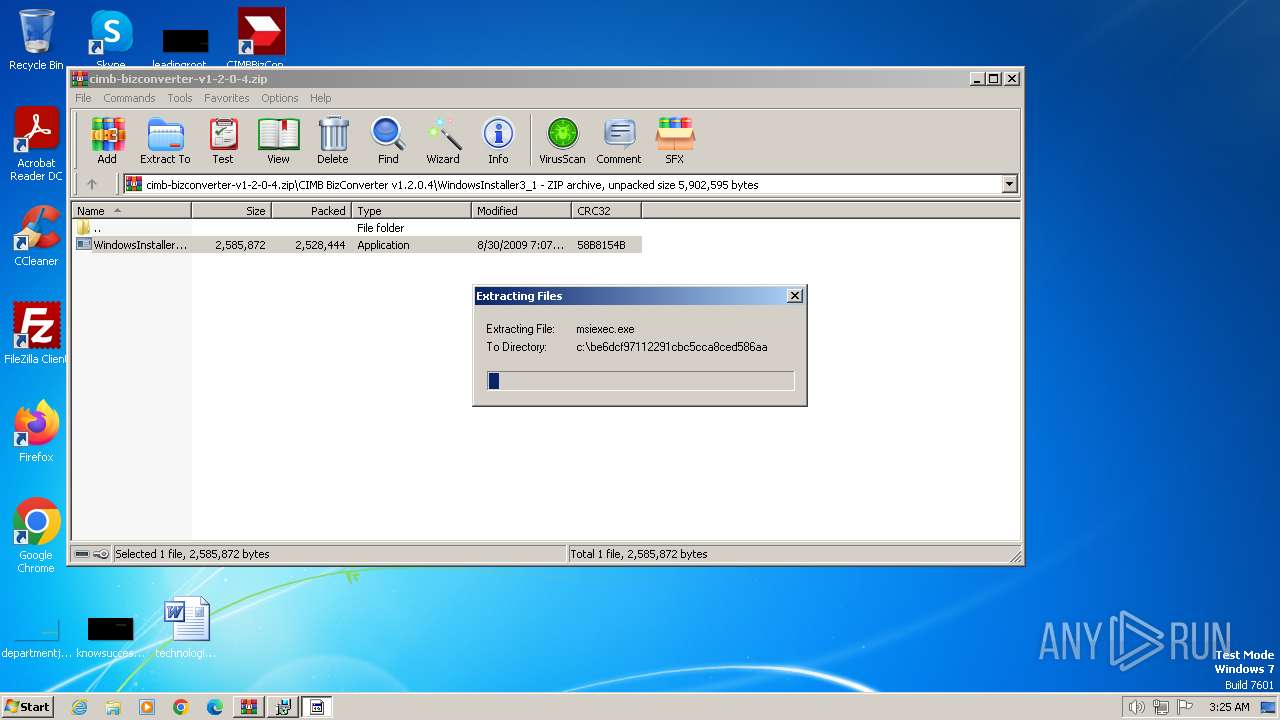Click the Action Center flag icon
The image size is (1280, 720).
click(1186, 707)
